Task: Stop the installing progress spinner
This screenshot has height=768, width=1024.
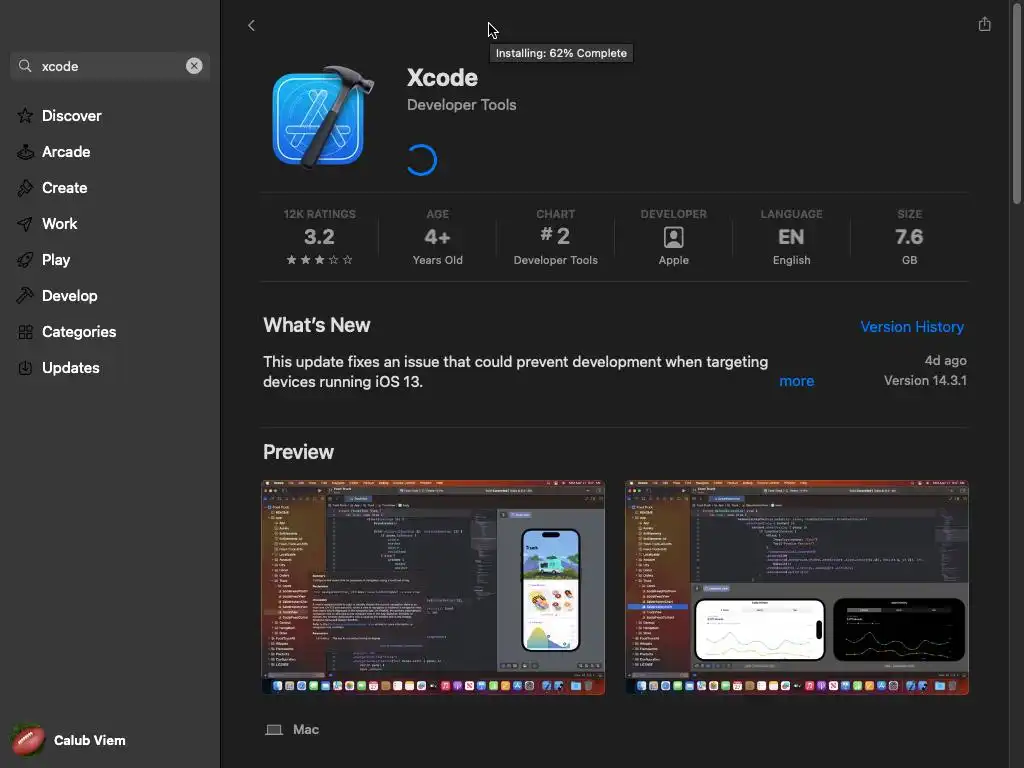Action: [422, 160]
